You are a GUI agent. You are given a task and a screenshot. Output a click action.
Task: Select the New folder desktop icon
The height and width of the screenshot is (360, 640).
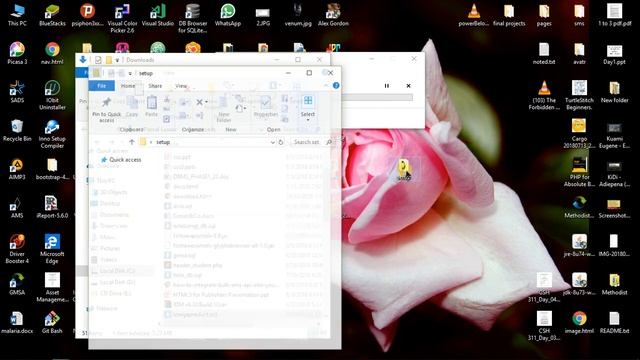(x=614, y=92)
